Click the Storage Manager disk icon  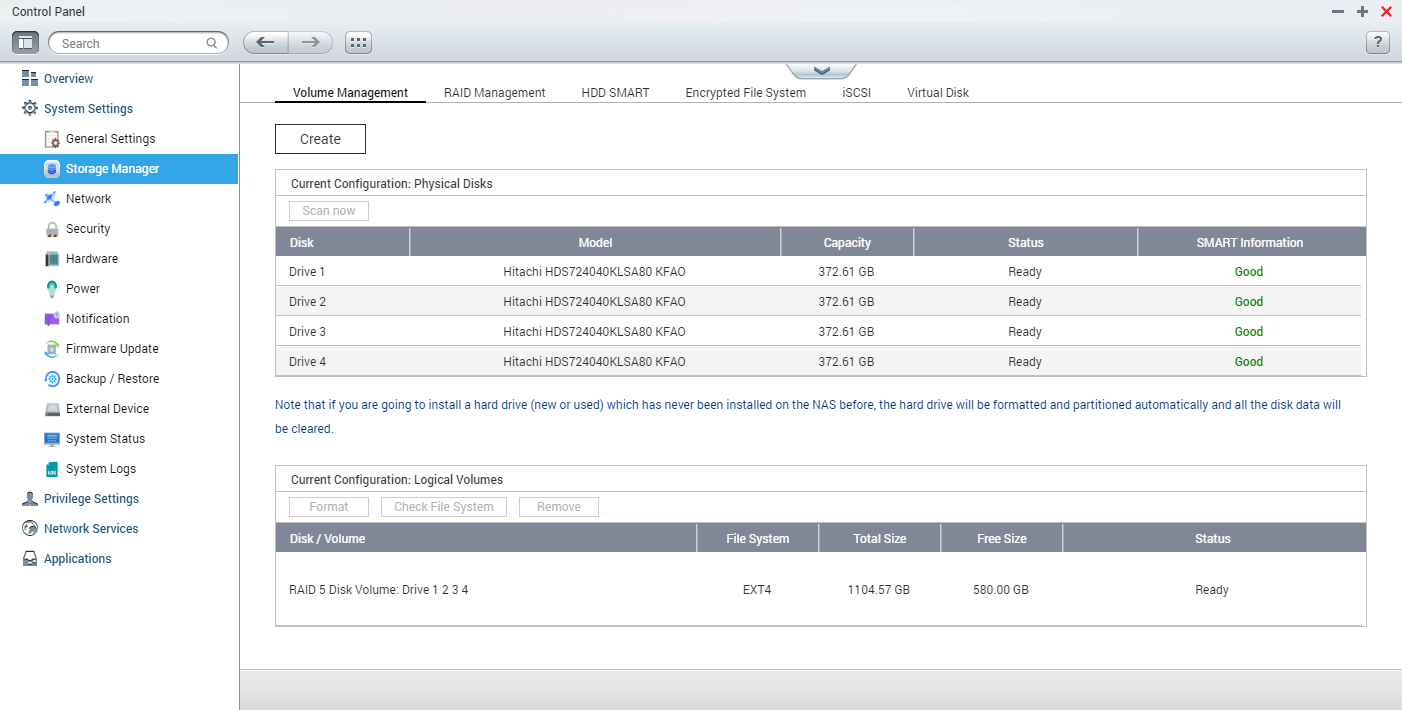coord(52,169)
